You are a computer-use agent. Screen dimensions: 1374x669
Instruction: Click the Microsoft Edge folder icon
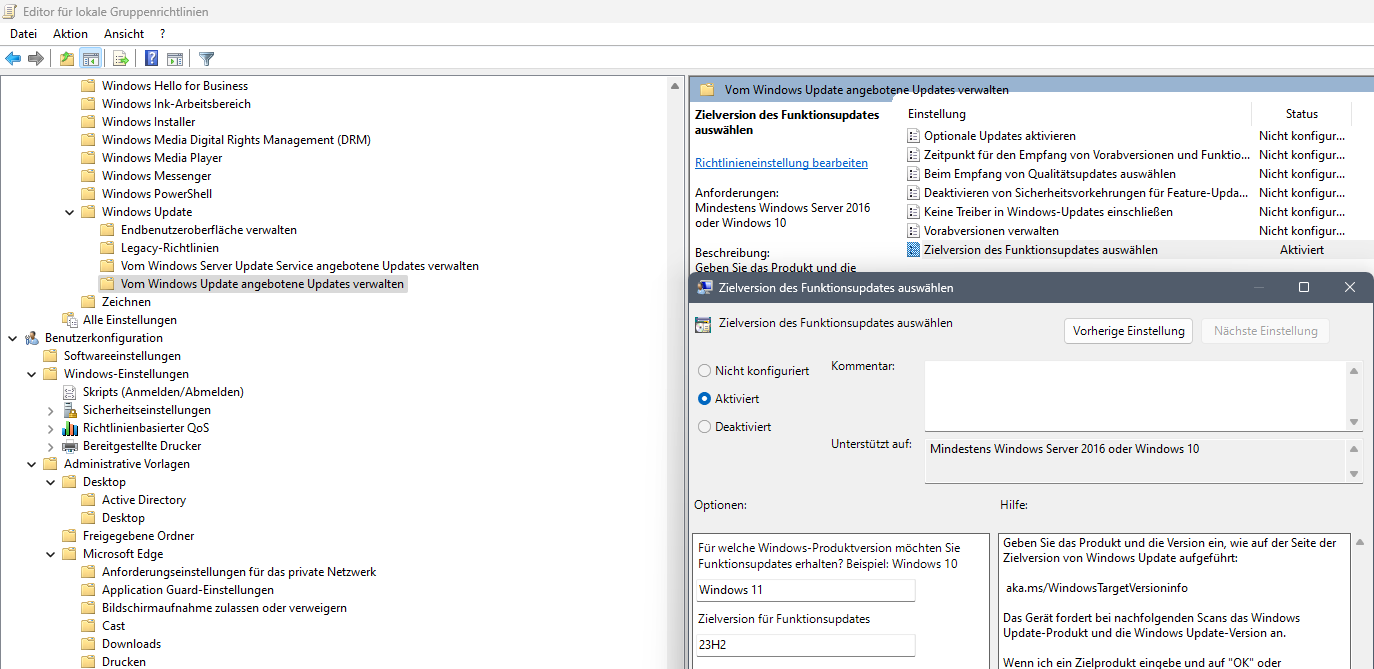[x=69, y=554]
